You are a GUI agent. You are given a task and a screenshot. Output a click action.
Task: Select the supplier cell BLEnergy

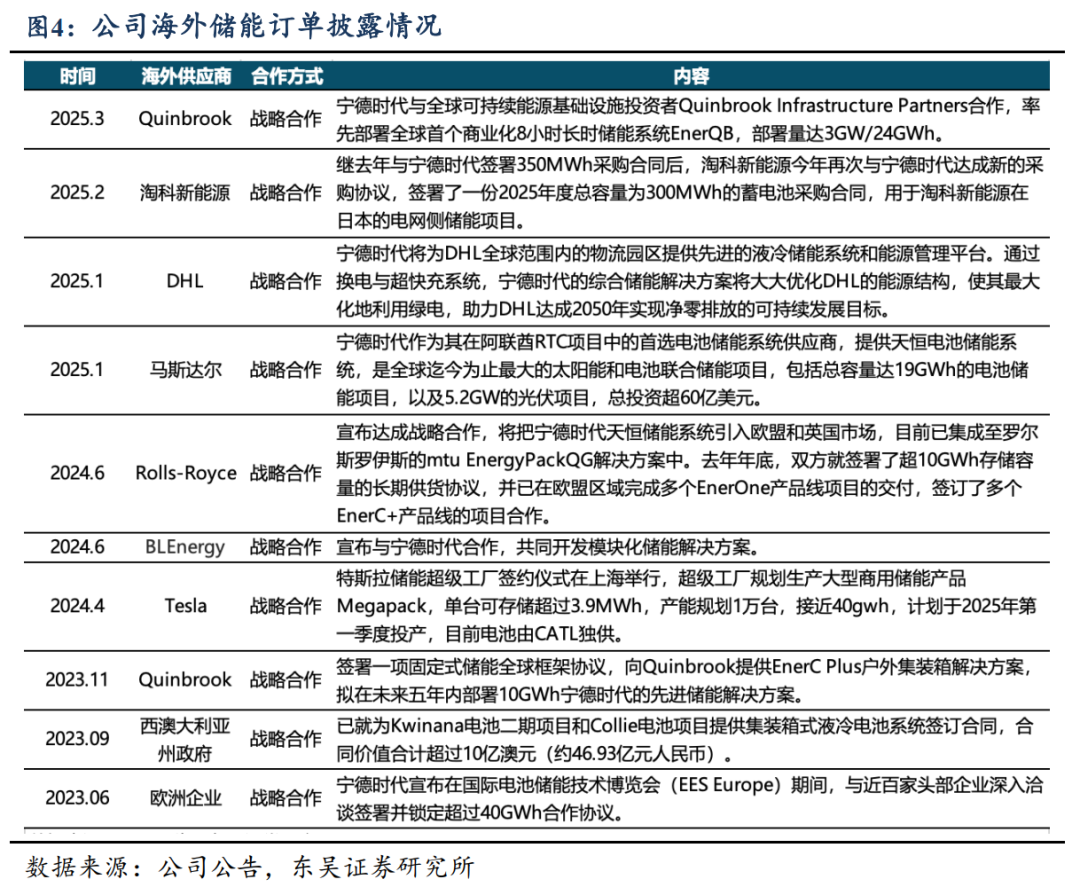[185, 547]
